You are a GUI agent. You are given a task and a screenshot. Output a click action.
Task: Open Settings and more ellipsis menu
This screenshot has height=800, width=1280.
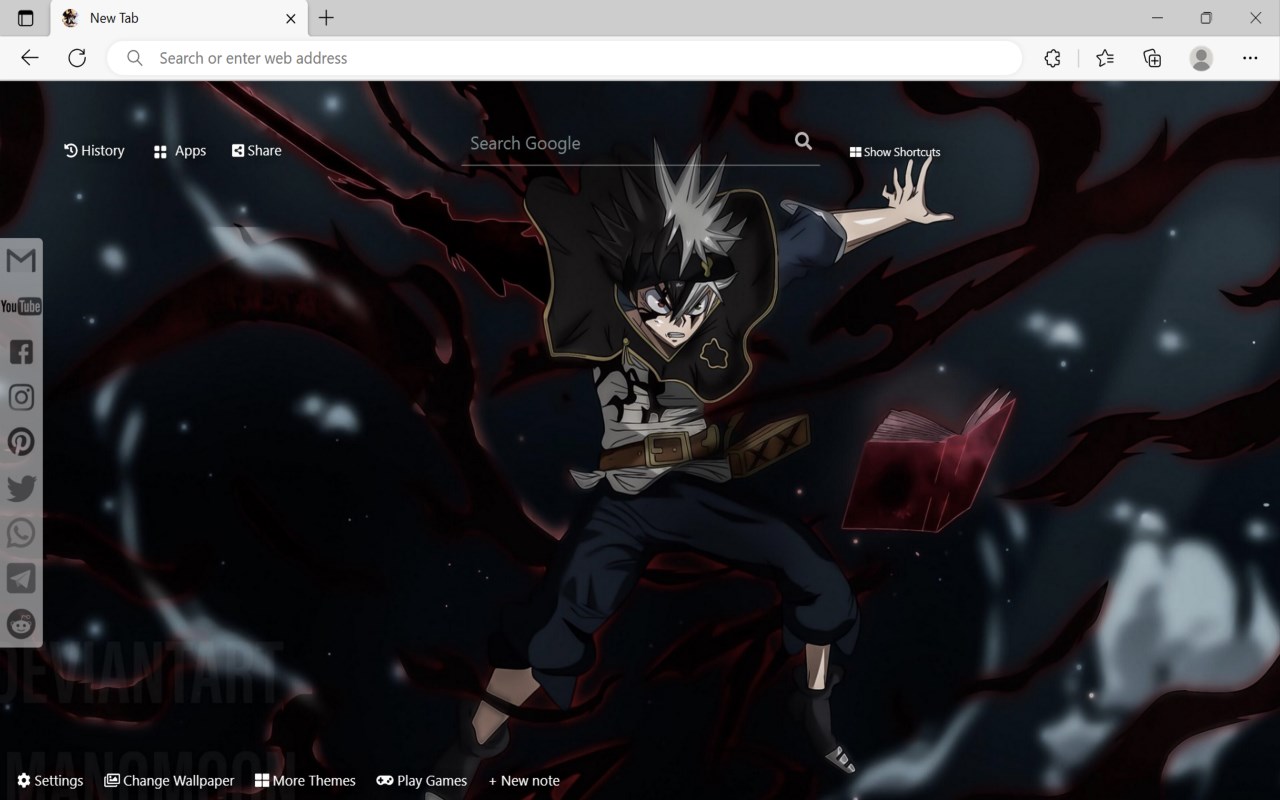1250,58
